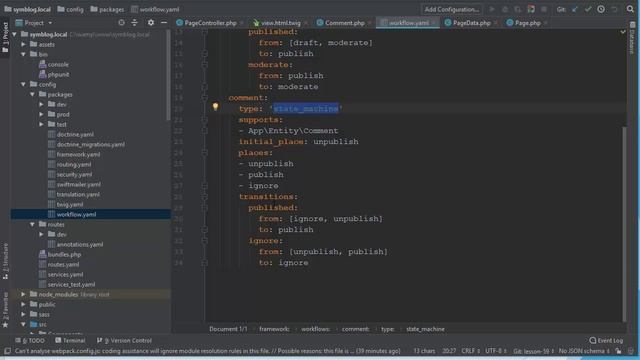Expand the prod folder
Screen dimensions: 640x360
coord(41,114)
